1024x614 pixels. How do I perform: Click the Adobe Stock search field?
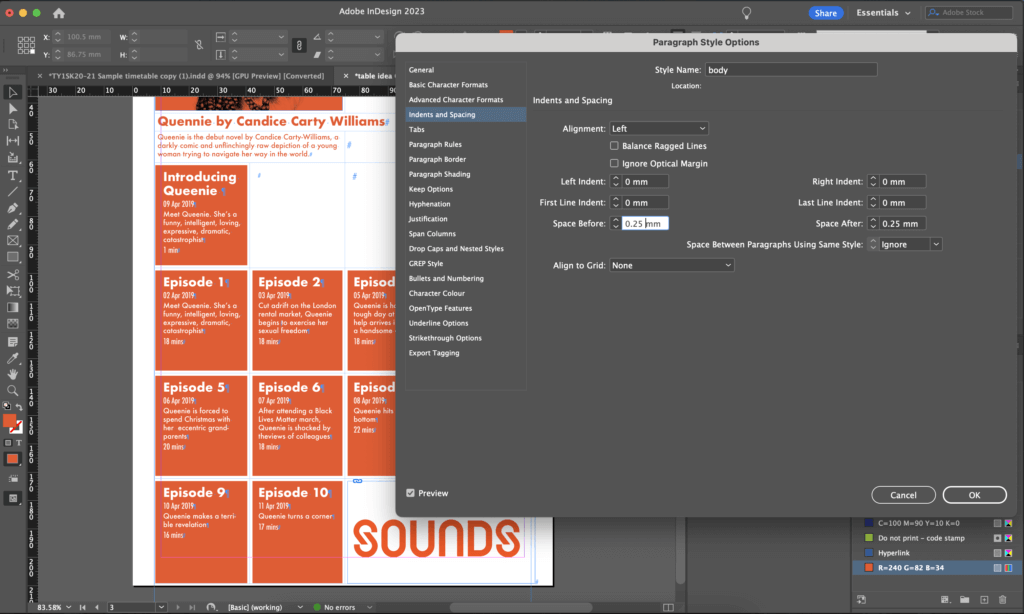(968, 12)
